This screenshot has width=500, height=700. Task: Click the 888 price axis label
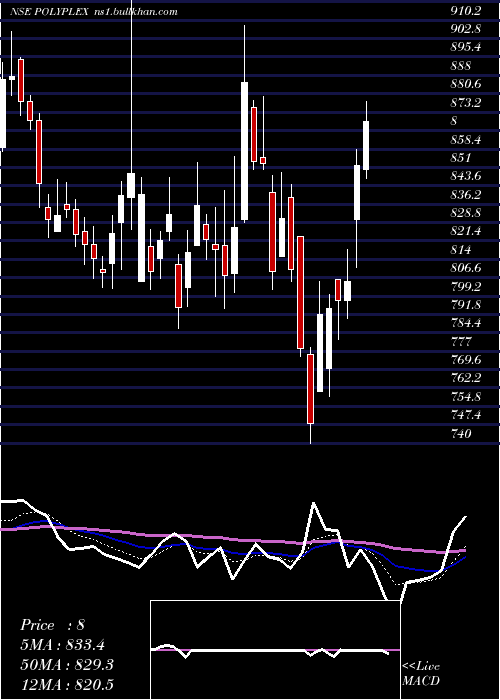[461, 66]
